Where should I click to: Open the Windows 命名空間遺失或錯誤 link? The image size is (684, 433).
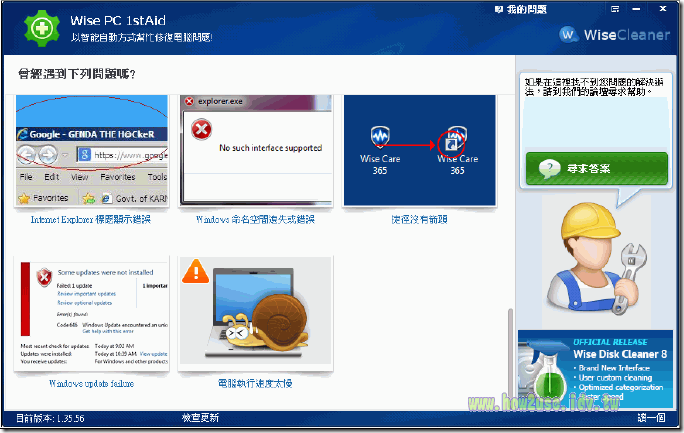pyautogui.click(x=256, y=219)
